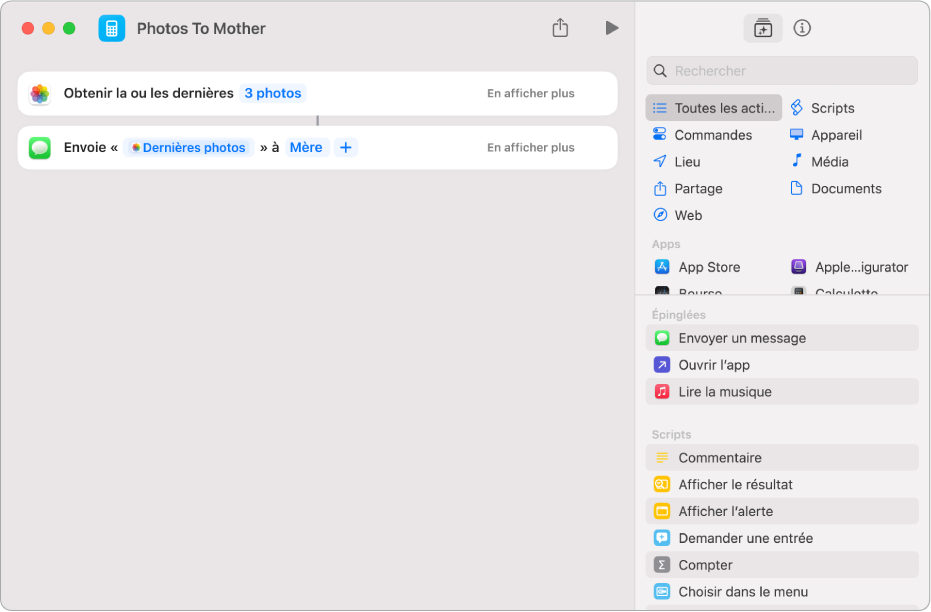
Task: Show shortcut details info icon
Action: pyautogui.click(x=802, y=28)
